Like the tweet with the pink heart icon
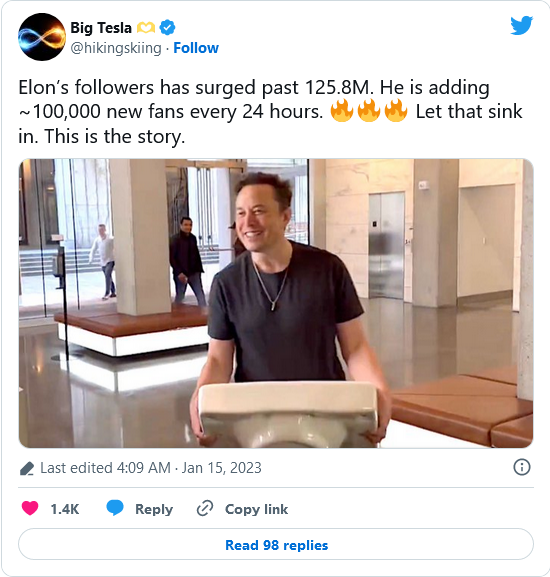550x577 pixels. pos(30,508)
